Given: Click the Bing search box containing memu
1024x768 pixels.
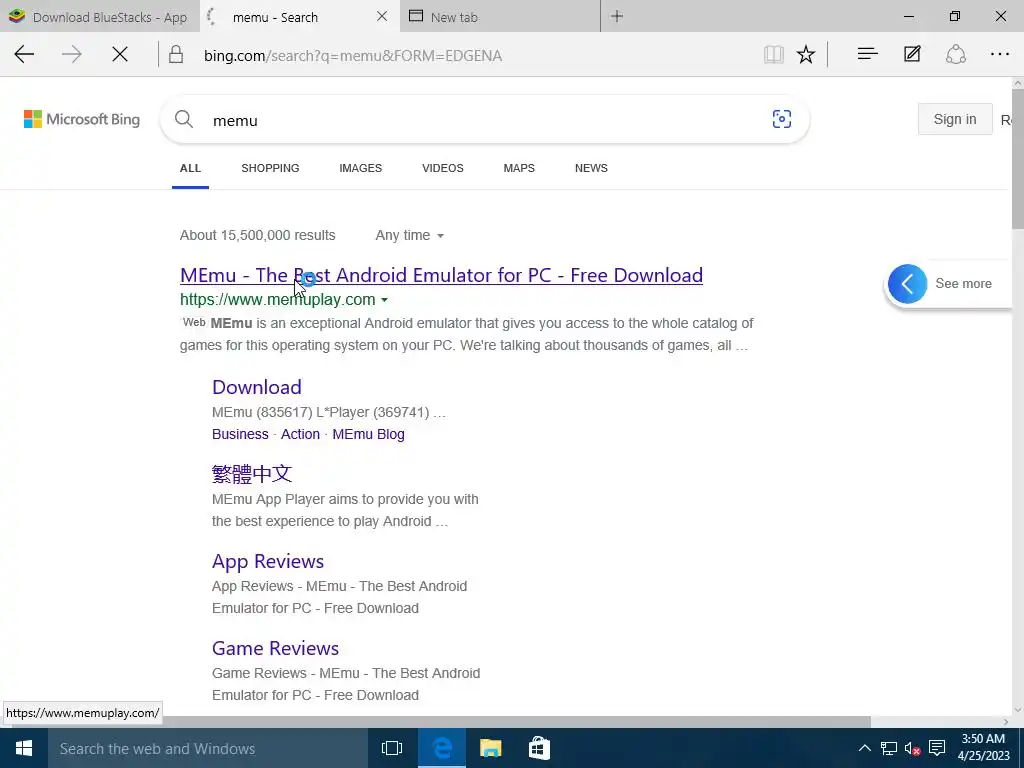Looking at the screenshot, I should [483, 120].
